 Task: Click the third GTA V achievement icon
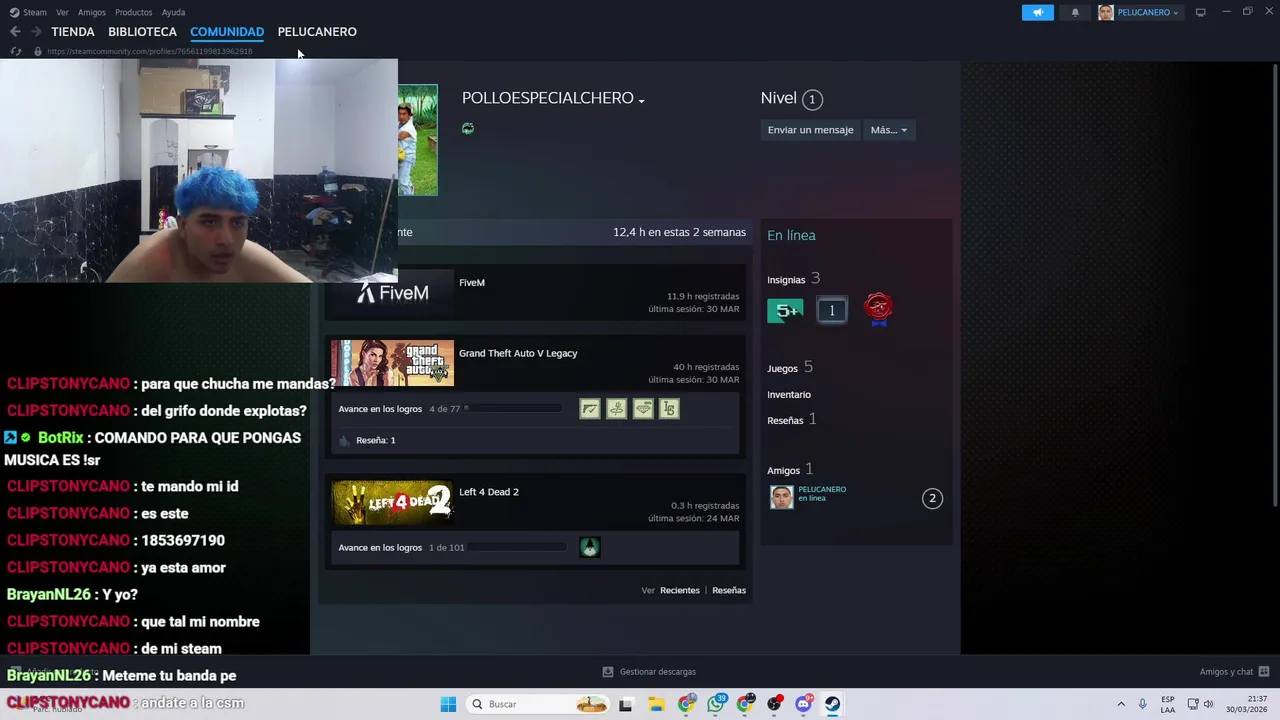[x=643, y=409]
